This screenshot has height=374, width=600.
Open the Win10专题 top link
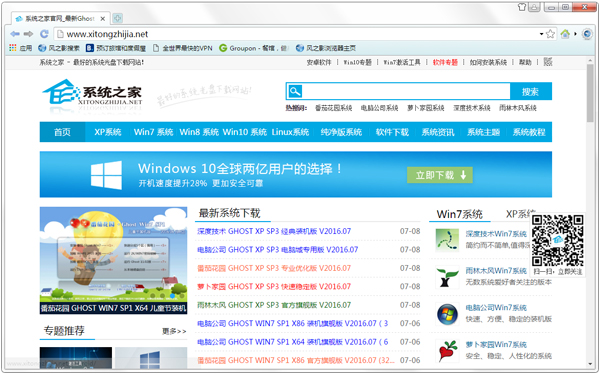357,62
